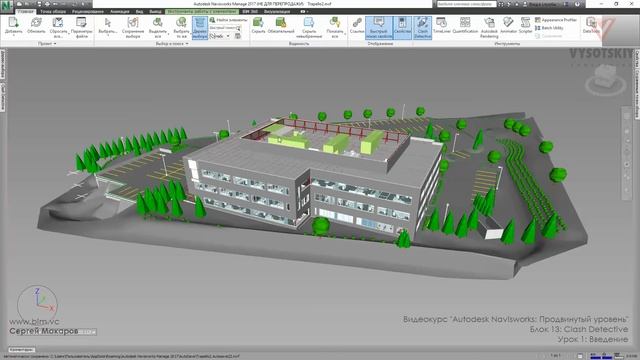The image size is (640, 360).
Task: Open the Quantification tool
Action: coord(465,25)
